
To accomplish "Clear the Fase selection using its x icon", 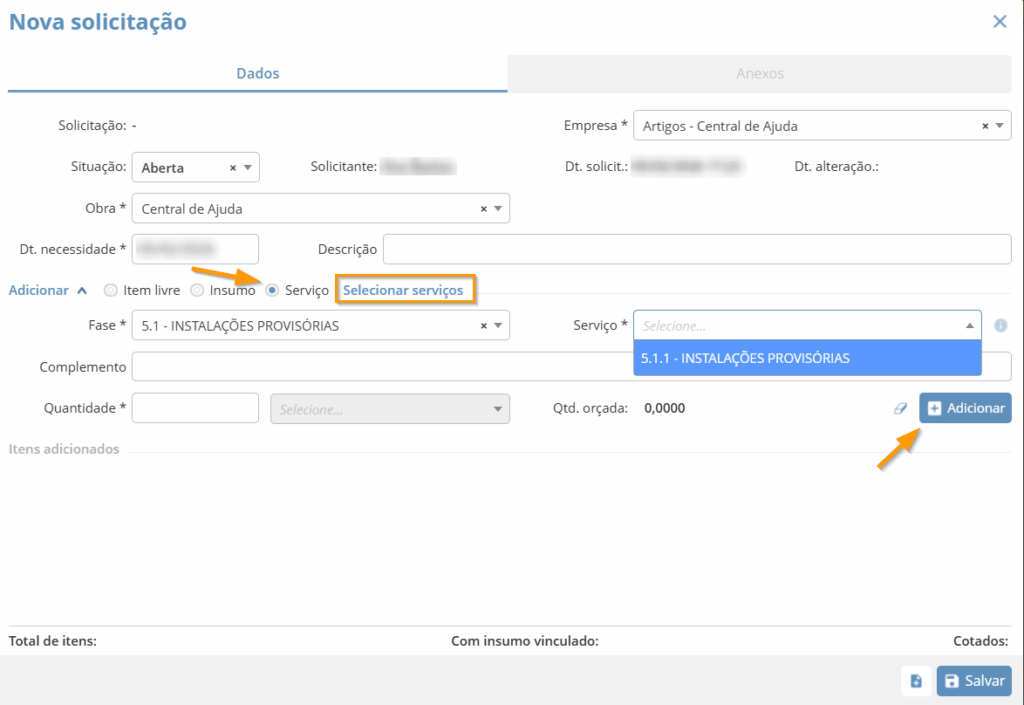I will (x=484, y=326).
